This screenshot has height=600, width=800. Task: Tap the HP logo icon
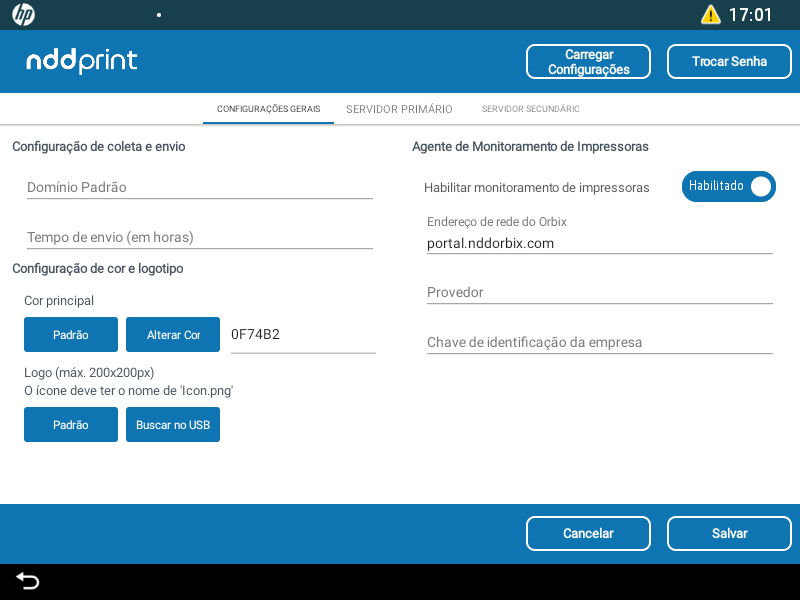point(23,15)
